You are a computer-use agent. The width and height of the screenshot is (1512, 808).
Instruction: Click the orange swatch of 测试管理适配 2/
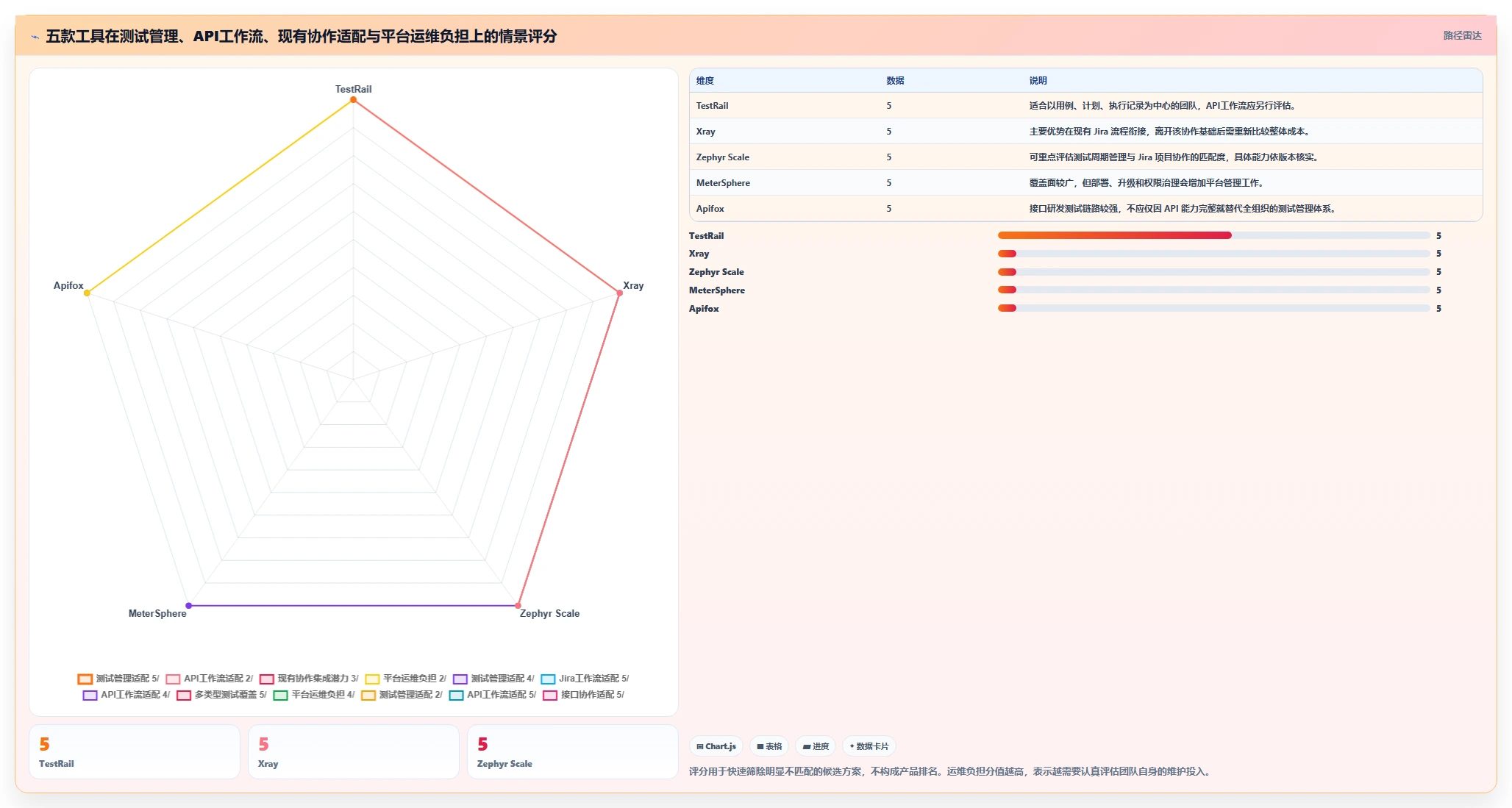pos(368,695)
